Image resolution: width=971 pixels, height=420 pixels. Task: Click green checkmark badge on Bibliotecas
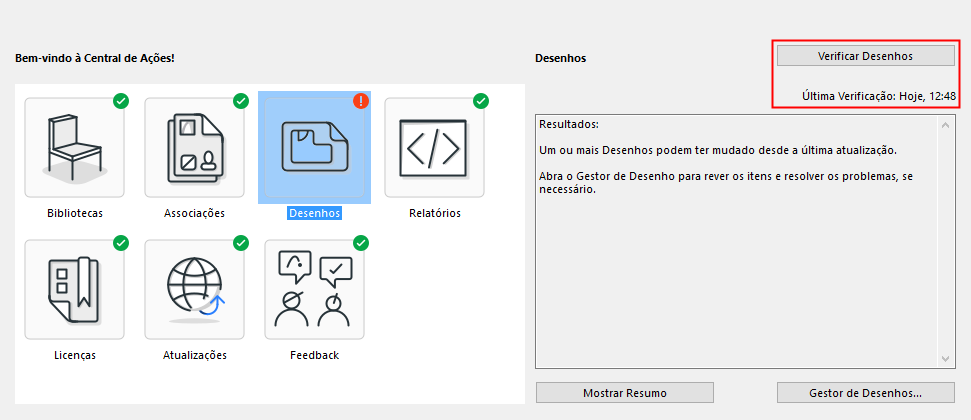point(121,101)
